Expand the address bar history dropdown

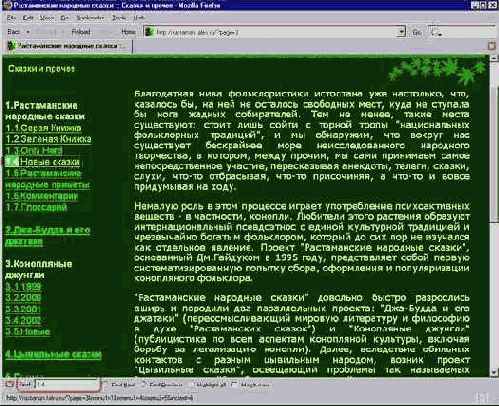point(402,32)
